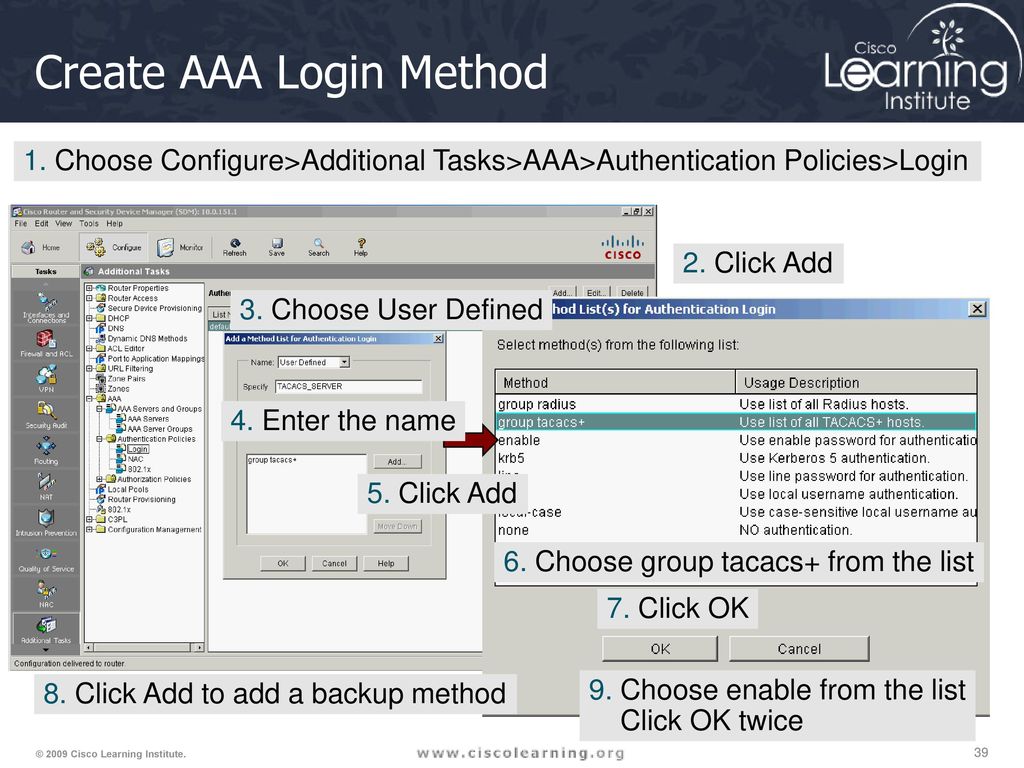The height and width of the screenshot is (768, 1024).
Task: Open Interfaces and Connections in Tasks sidebar
Action: tap(46, 309)
